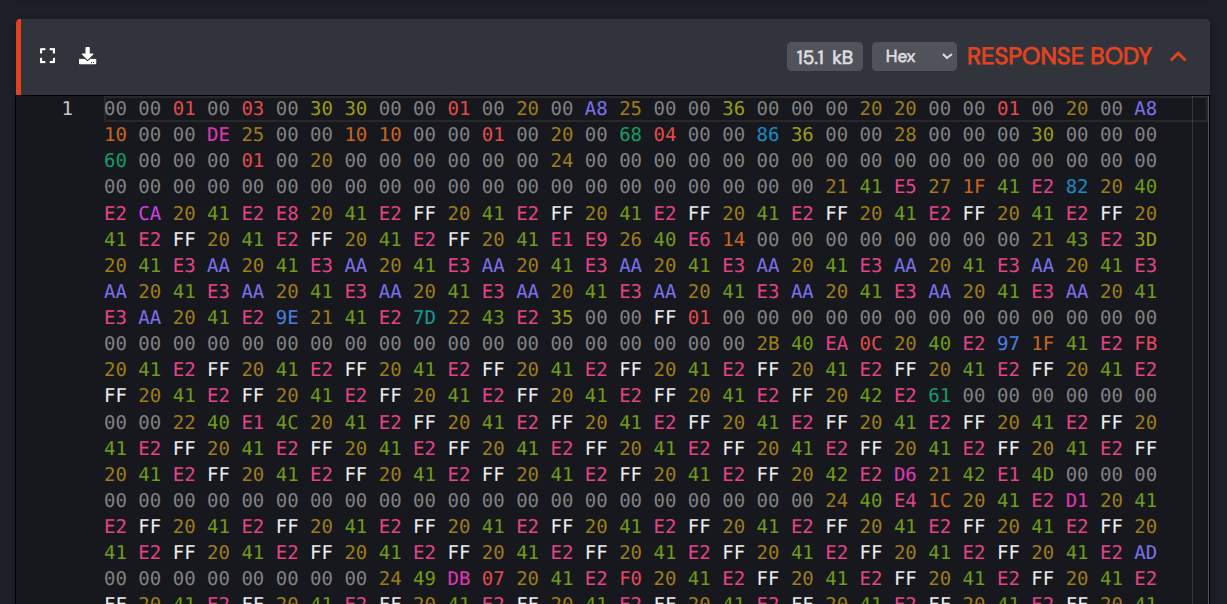Click the purple AD byte
This screenshot has width=1227, height=604.
1145,552
